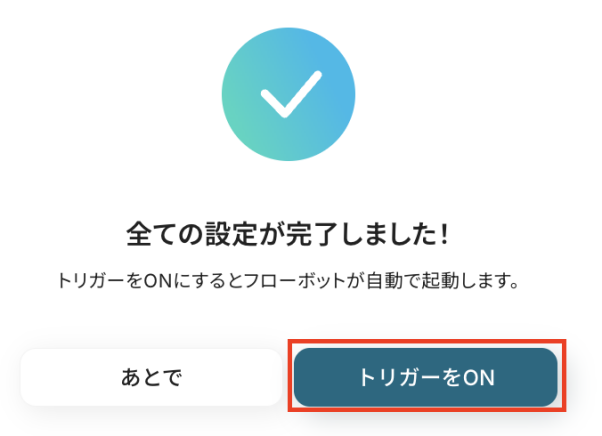Click the ON letters on the dark button

(x=478, y=378)
